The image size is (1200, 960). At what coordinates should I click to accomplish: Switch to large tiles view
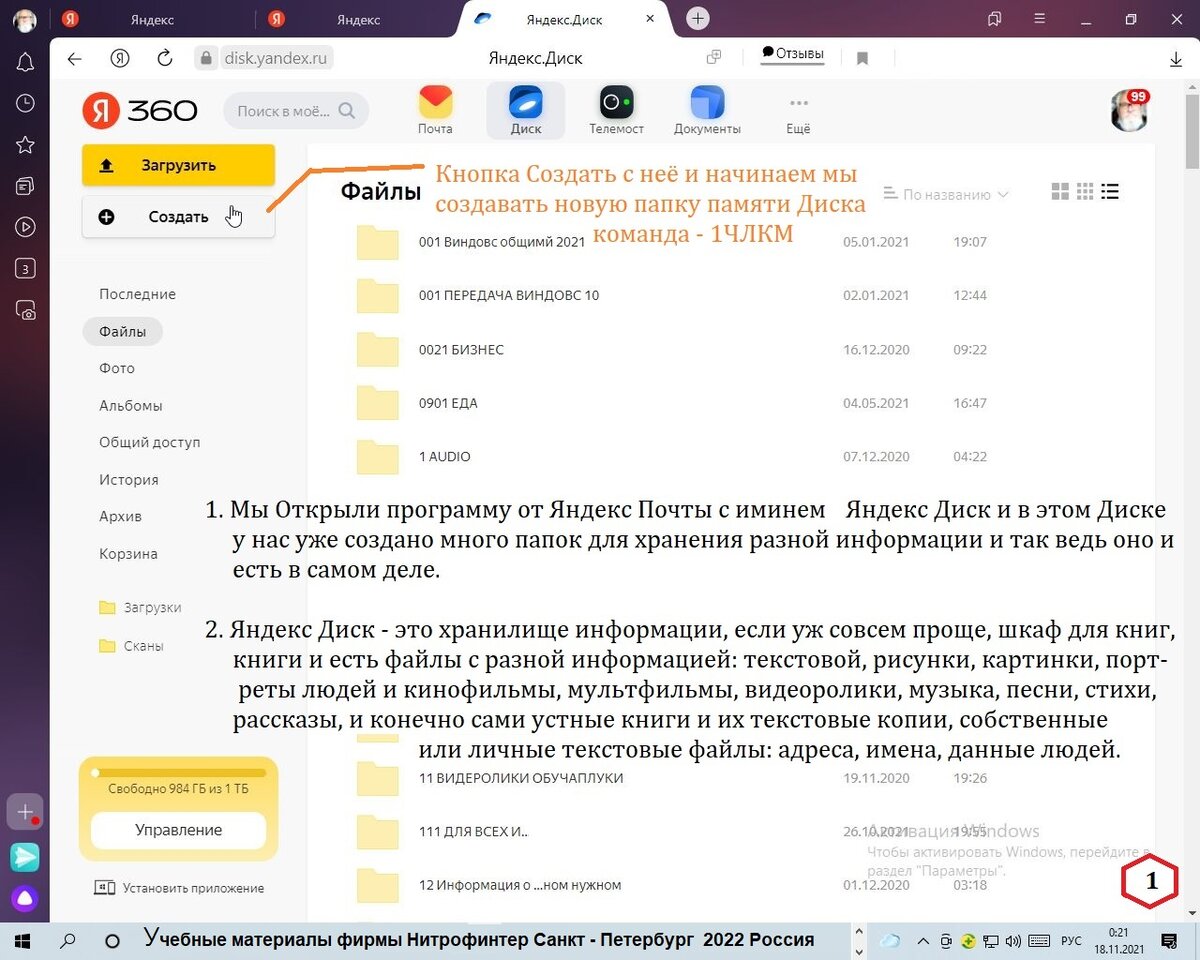[1061, 192]
